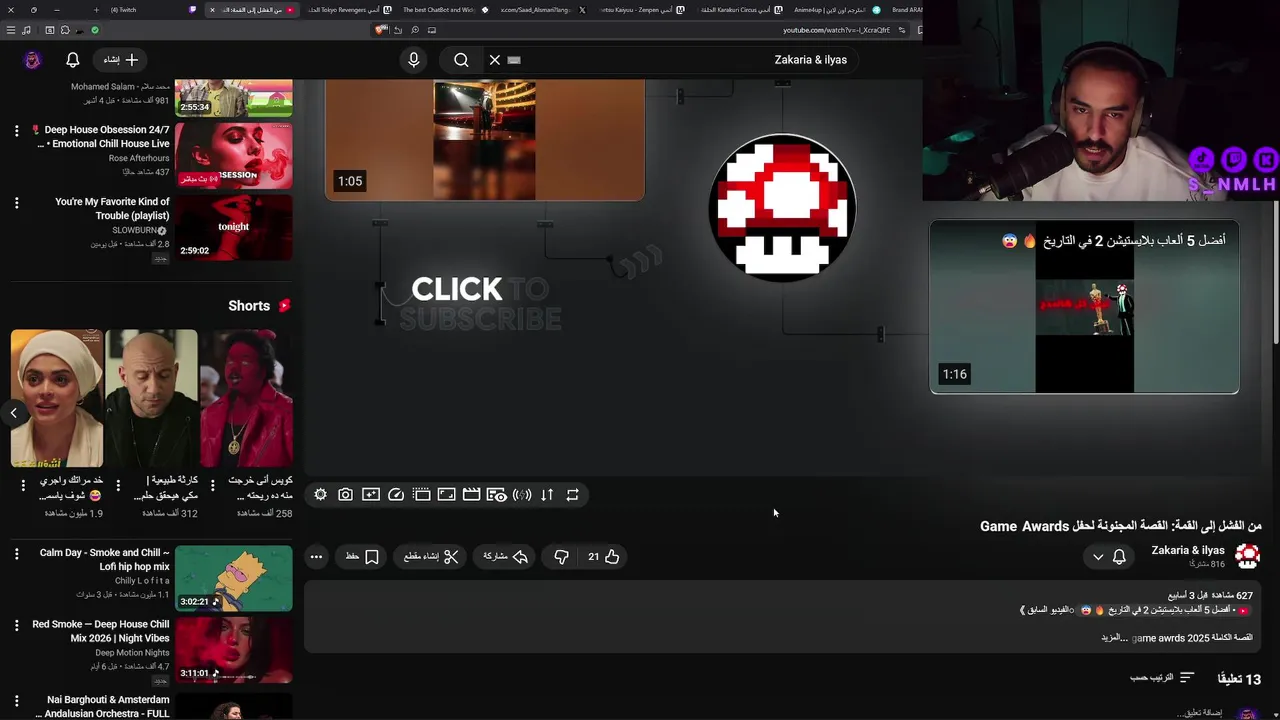Click the clapperboard icon

(x=472, y=495)
